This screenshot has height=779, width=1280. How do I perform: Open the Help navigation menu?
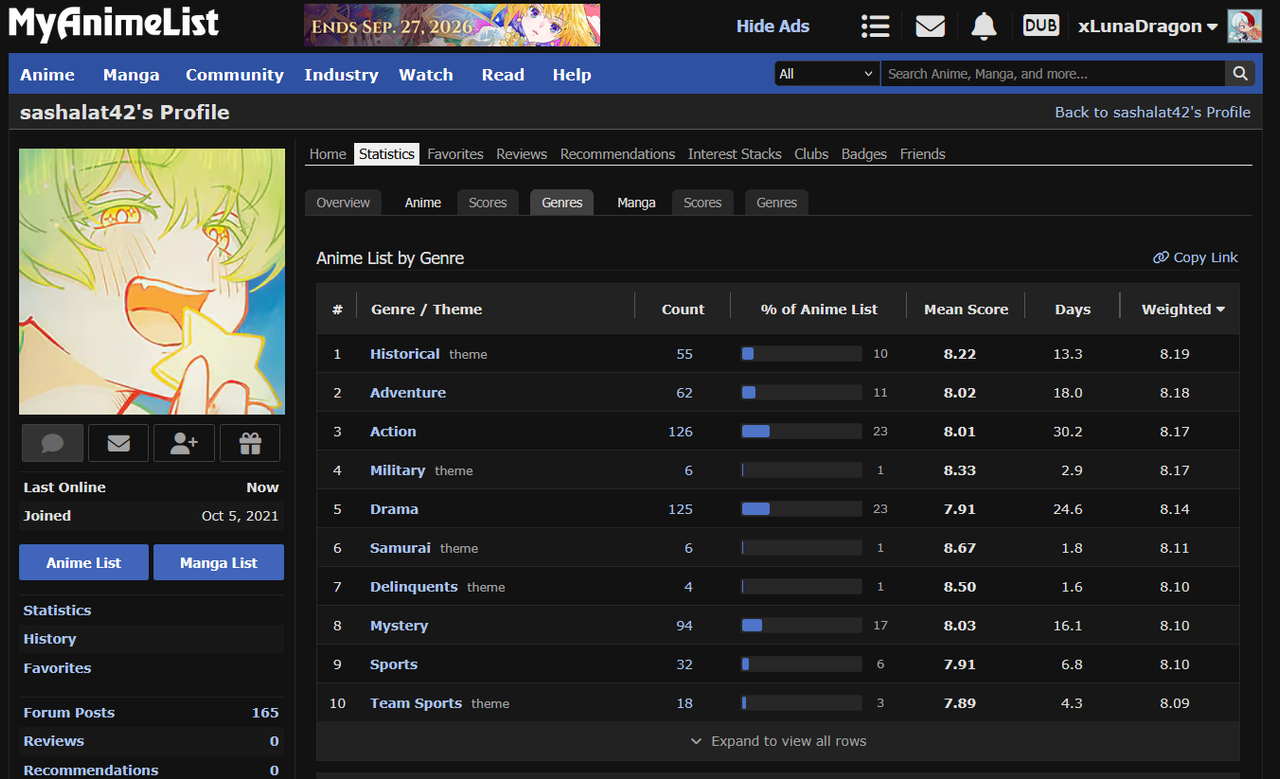tap(572, 75)
